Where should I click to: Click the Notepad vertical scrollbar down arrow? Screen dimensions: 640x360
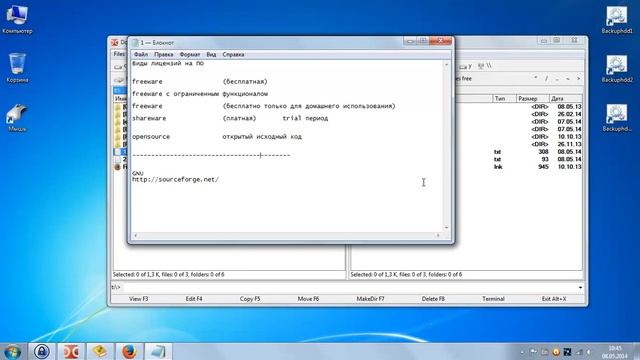[446, 227]
